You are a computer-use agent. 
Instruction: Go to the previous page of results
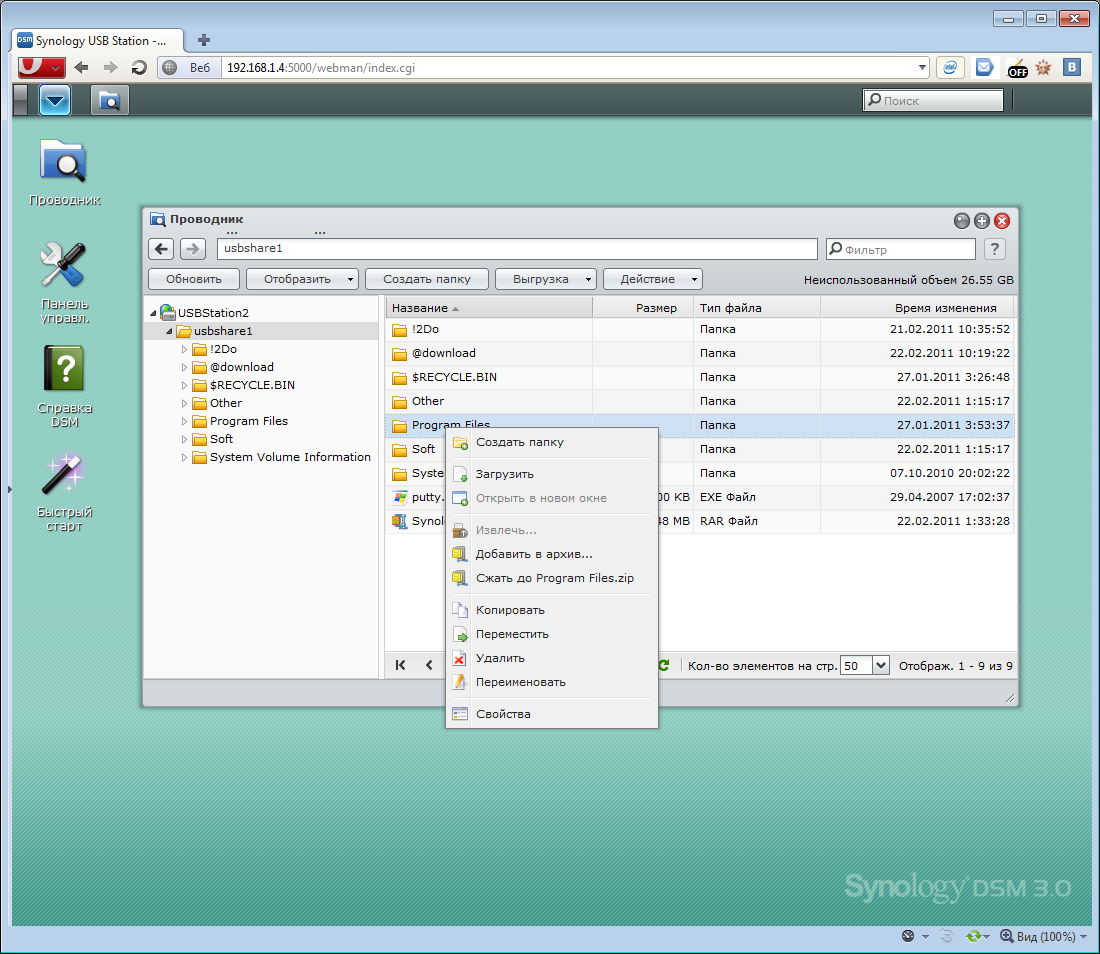coord(429,665)
